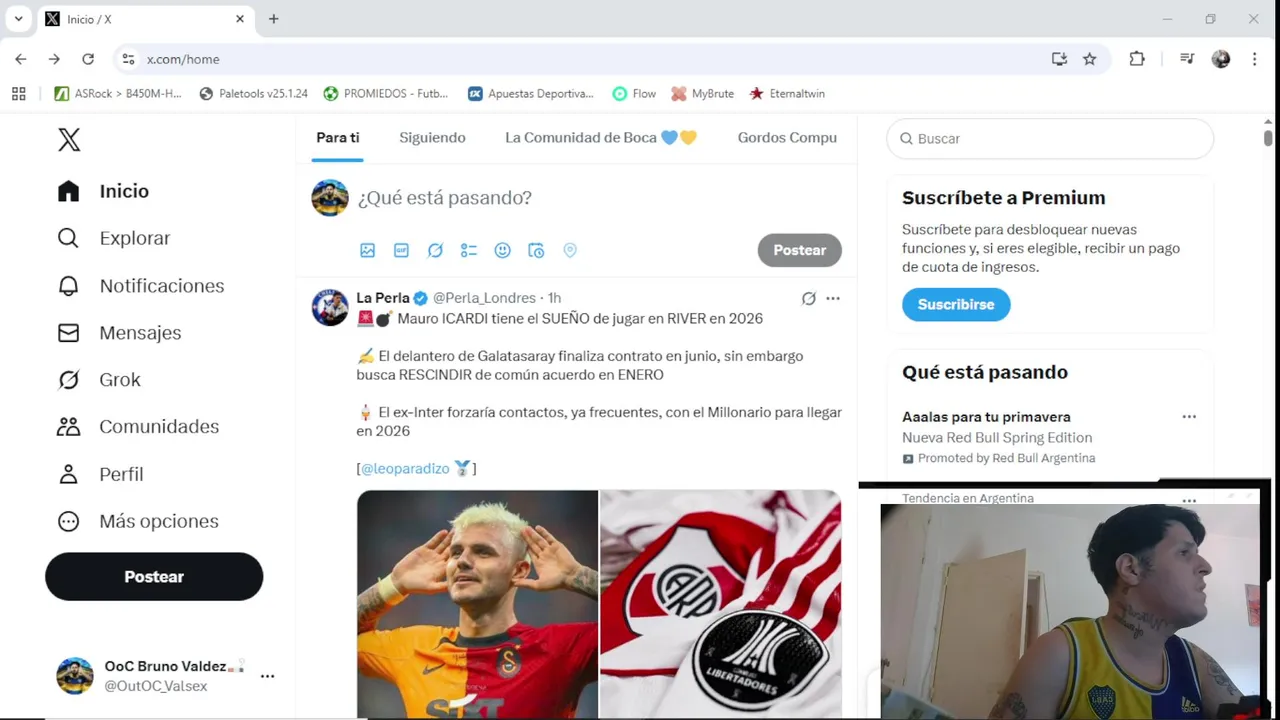This screenshot has height=720, width=1280.
Task: Open Chrome extensions puzzle icon
Action: click(x=1137, y=59)
